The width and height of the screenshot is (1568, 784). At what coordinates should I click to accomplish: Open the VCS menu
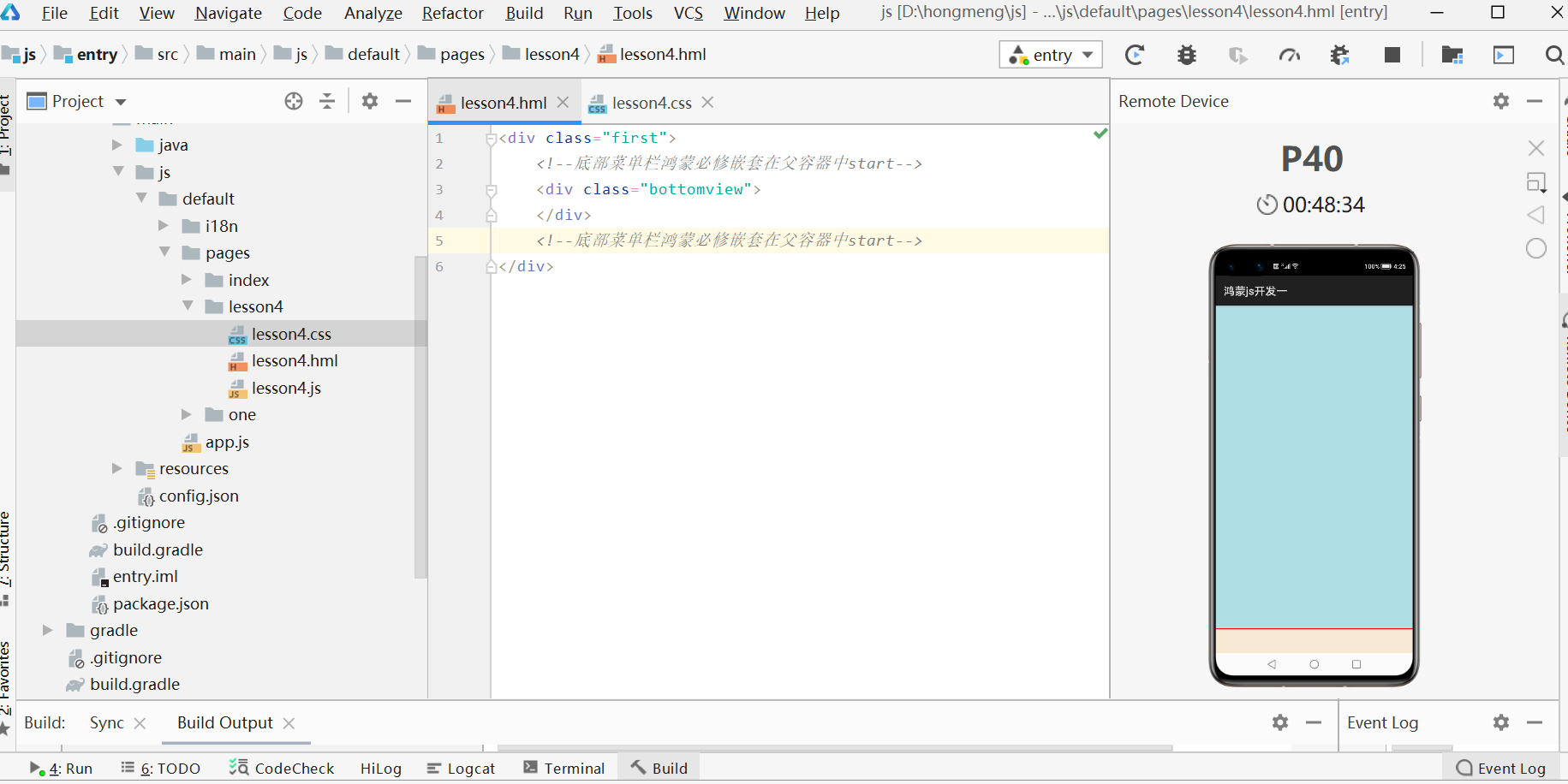click(x=689, y=13)
